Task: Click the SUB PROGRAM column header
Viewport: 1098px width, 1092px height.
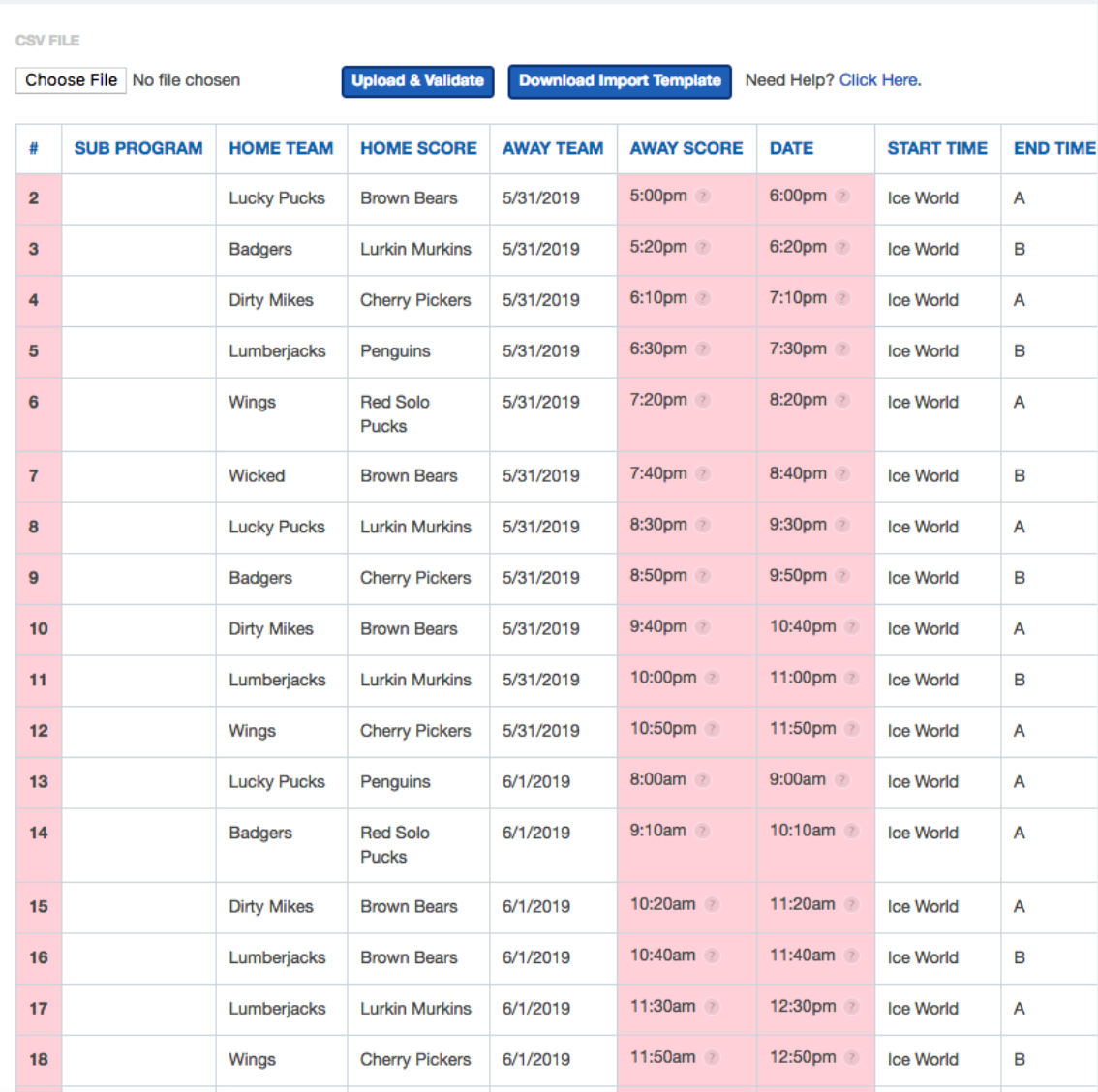Action: point(138,148)
